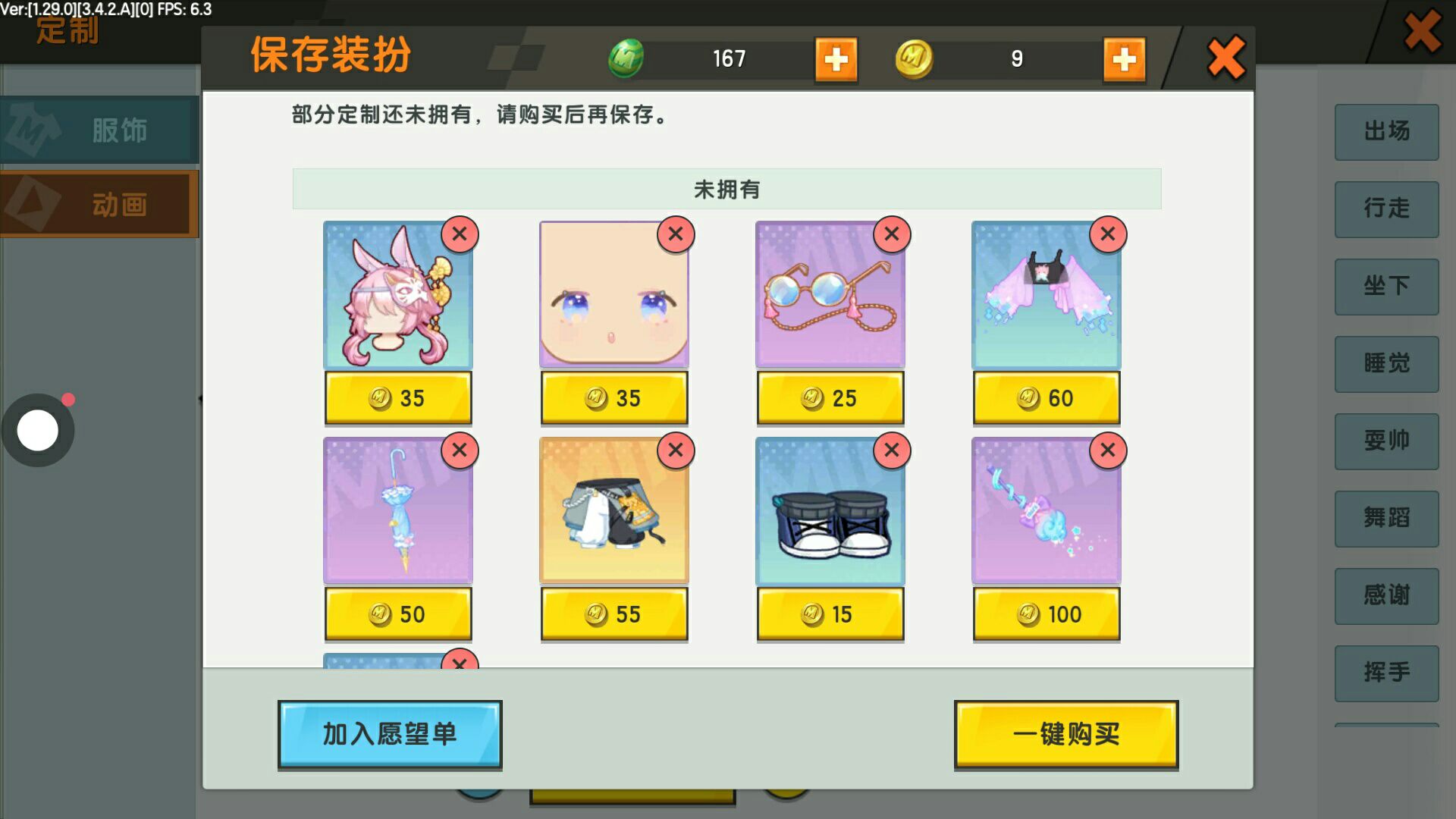Remove the round glasses item
The image size is (1456, 819).
point(892,234)
